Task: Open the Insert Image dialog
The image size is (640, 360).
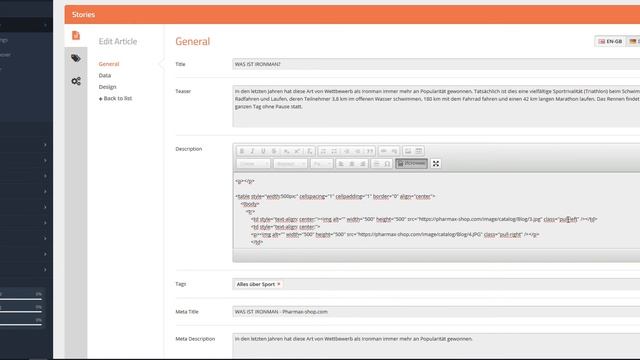Action: tap(408, 151)
